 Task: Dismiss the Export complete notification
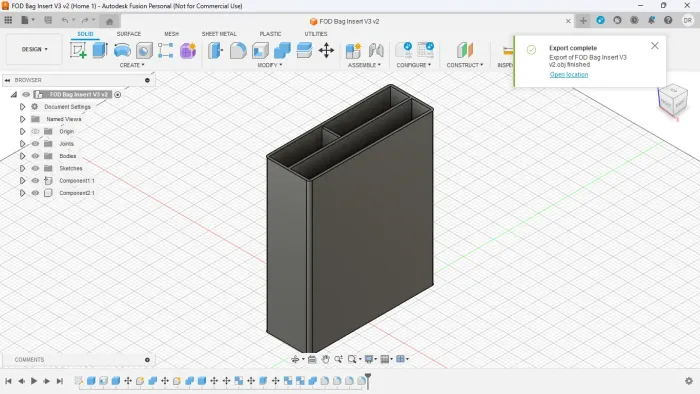654,46
